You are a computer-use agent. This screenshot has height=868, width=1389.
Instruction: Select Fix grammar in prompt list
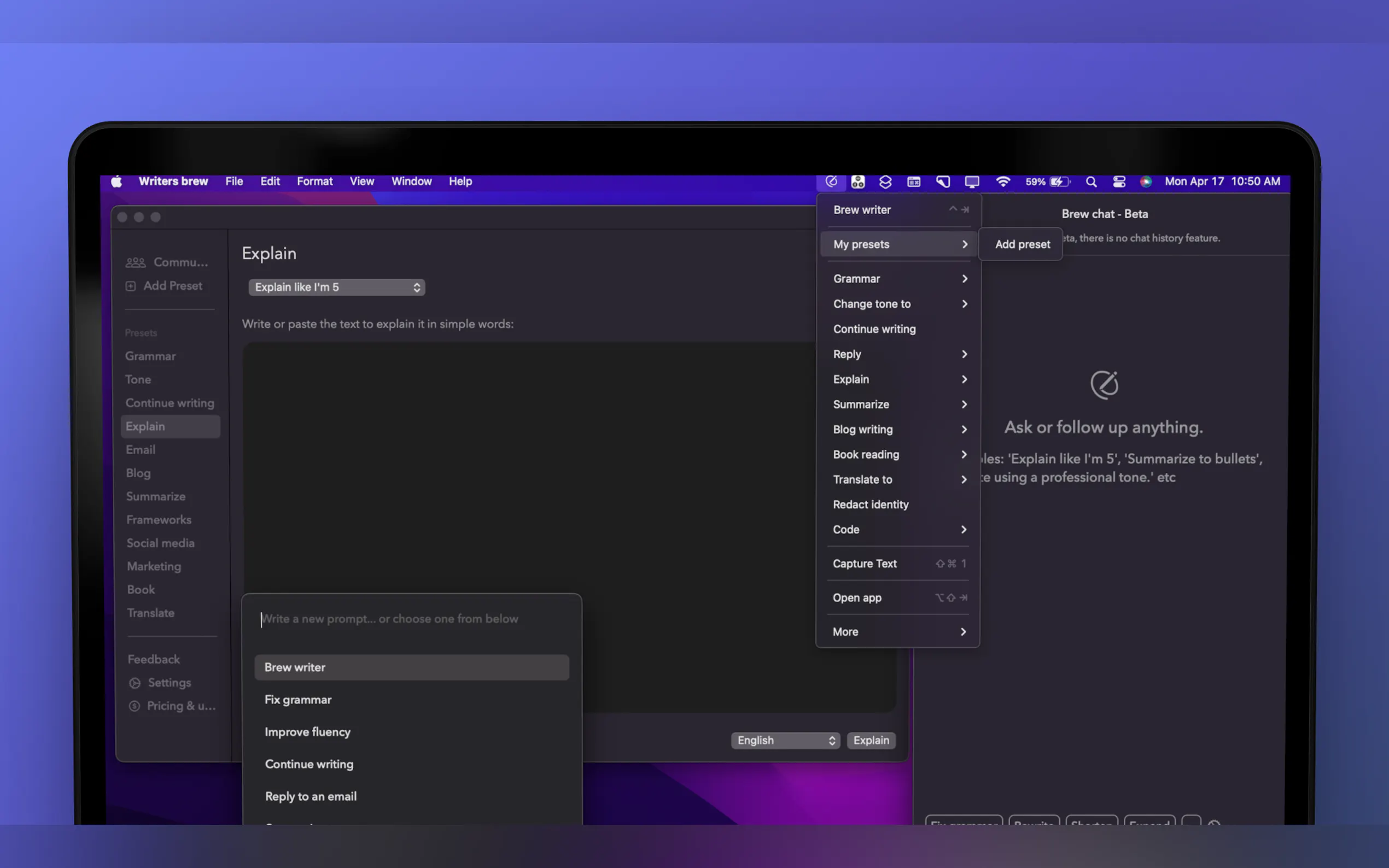(x=298, y=700)
